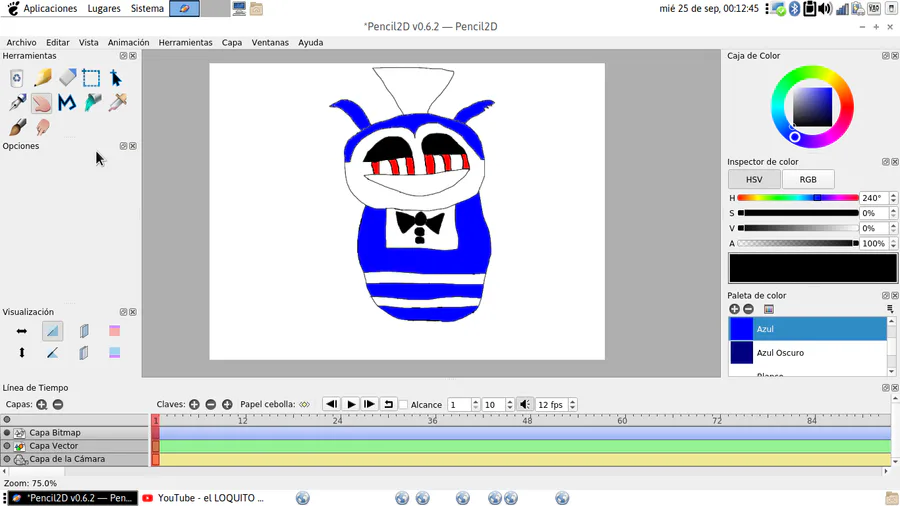The image size is (900, 506).
Task: Select the Brush tool
Action: point(18,127)
